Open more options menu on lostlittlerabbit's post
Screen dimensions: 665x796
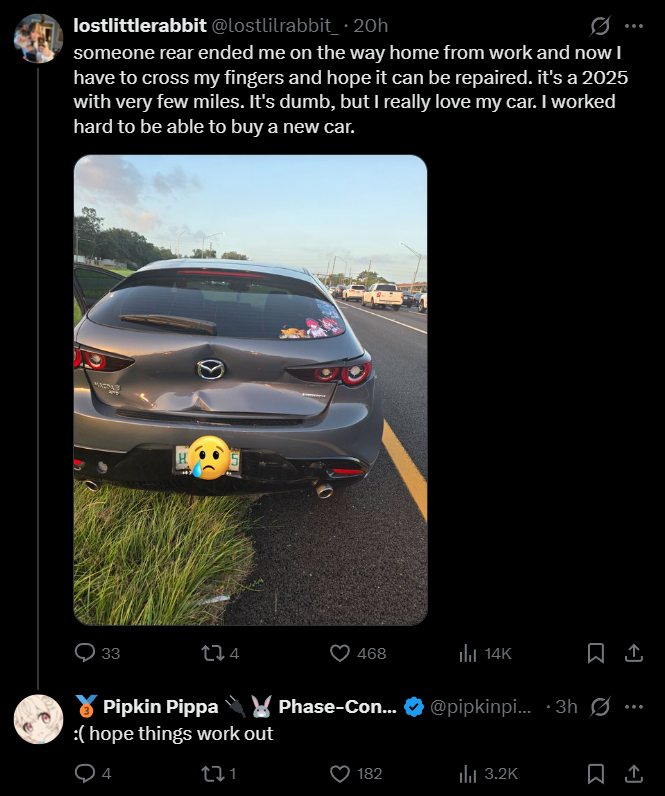(634, 26)
